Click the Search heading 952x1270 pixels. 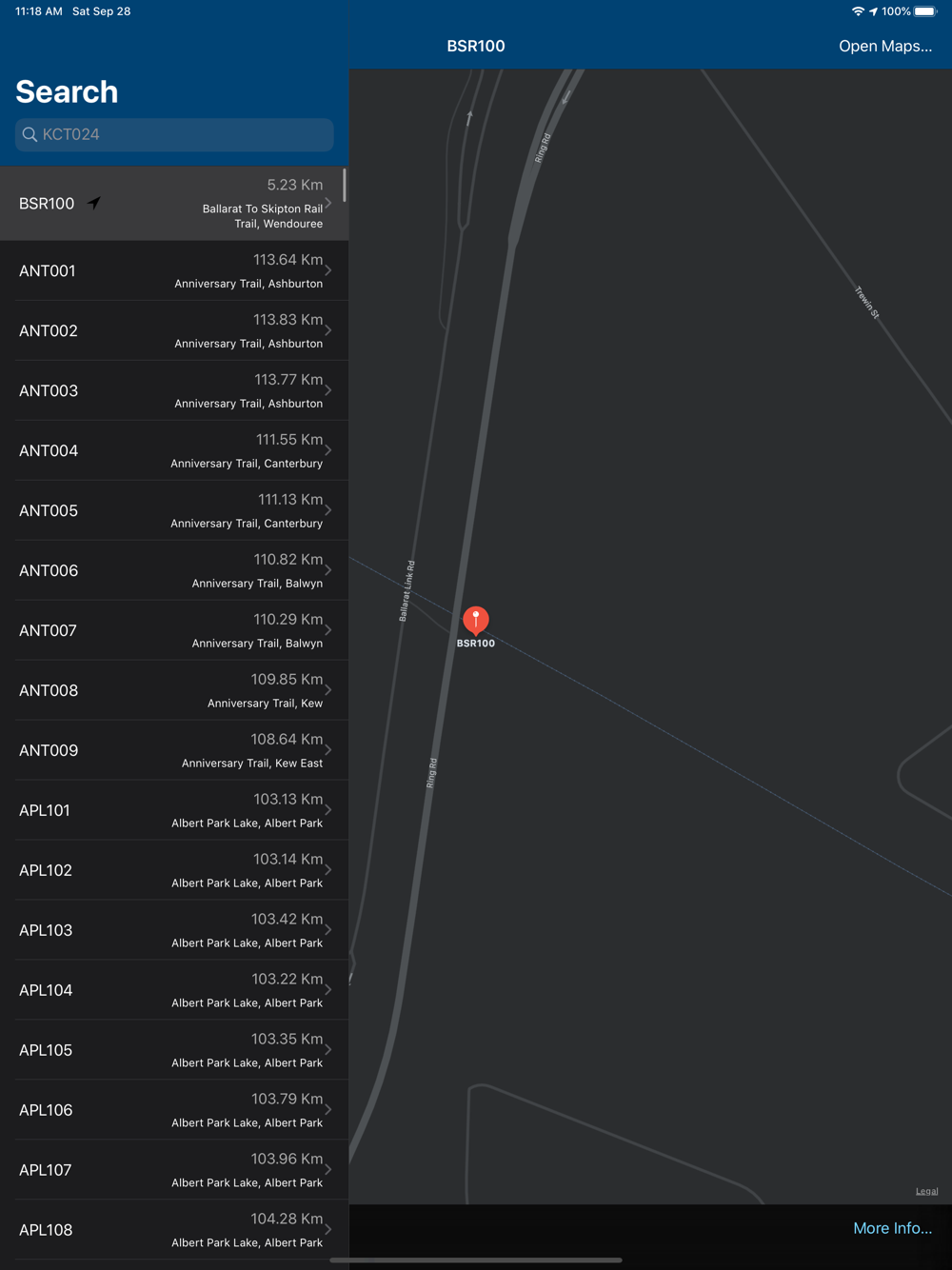coord(67,91)
